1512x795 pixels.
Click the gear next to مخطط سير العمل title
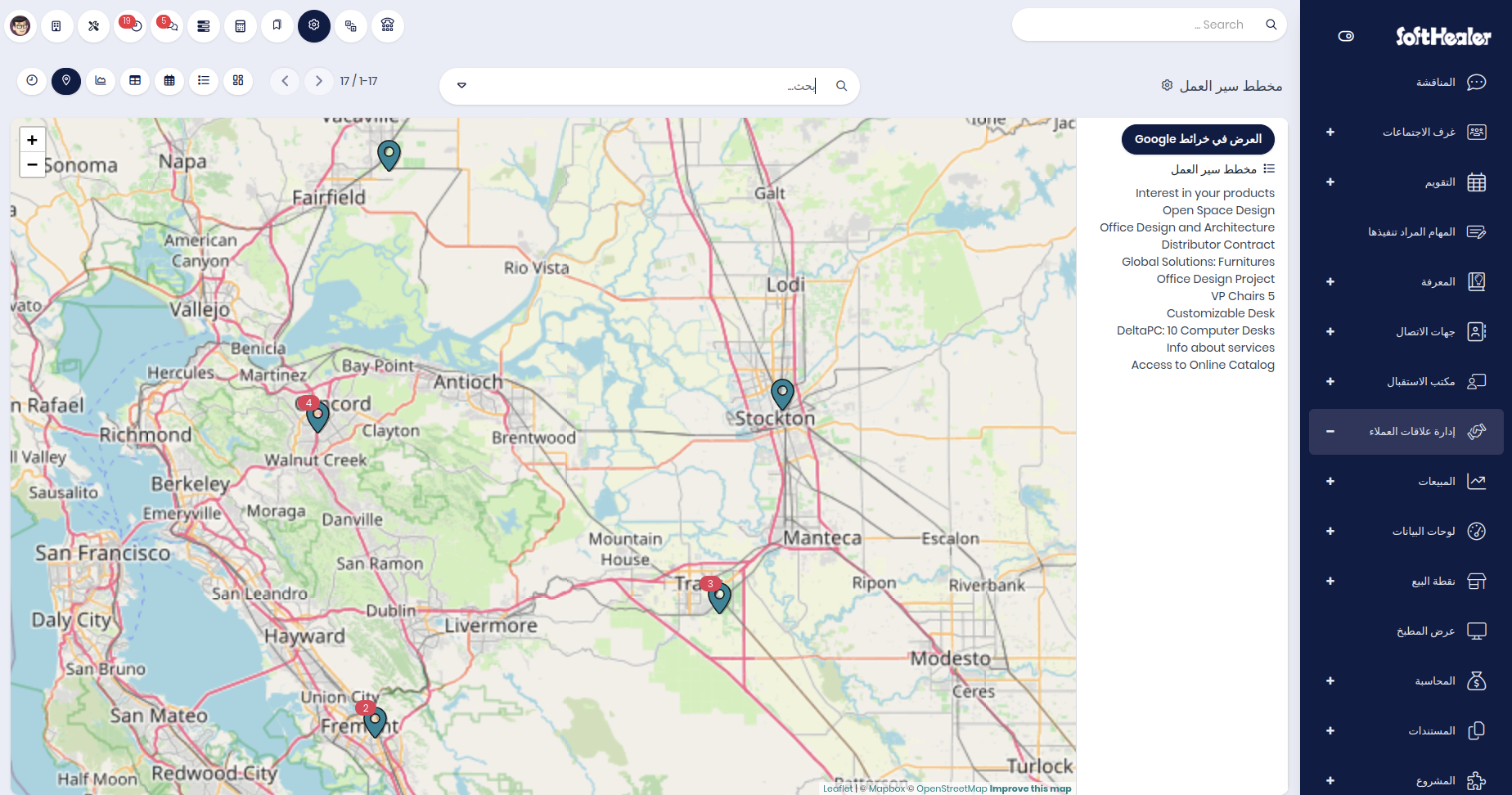coord(1168,85)
